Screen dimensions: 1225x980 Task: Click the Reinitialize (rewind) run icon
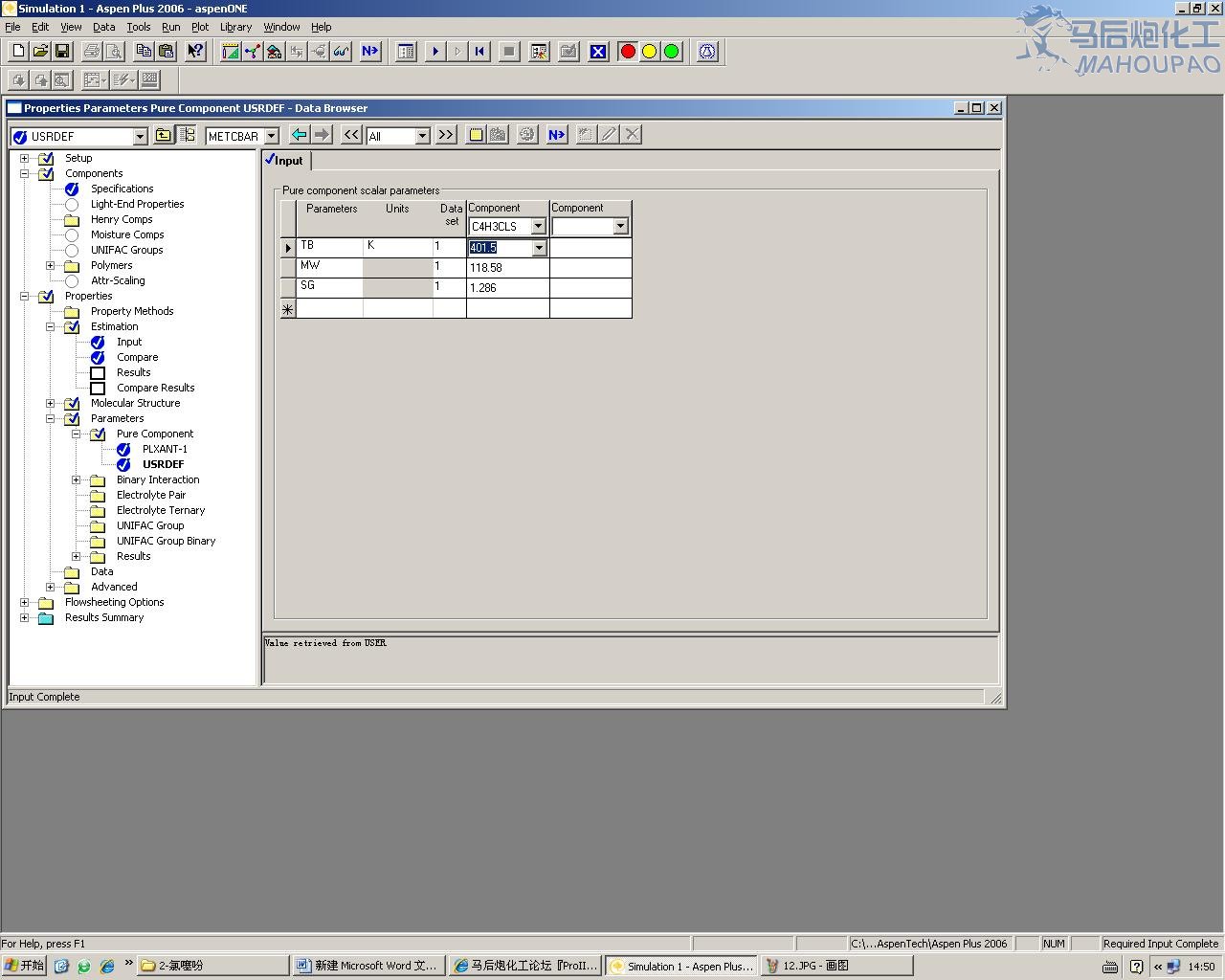(479, 52)
